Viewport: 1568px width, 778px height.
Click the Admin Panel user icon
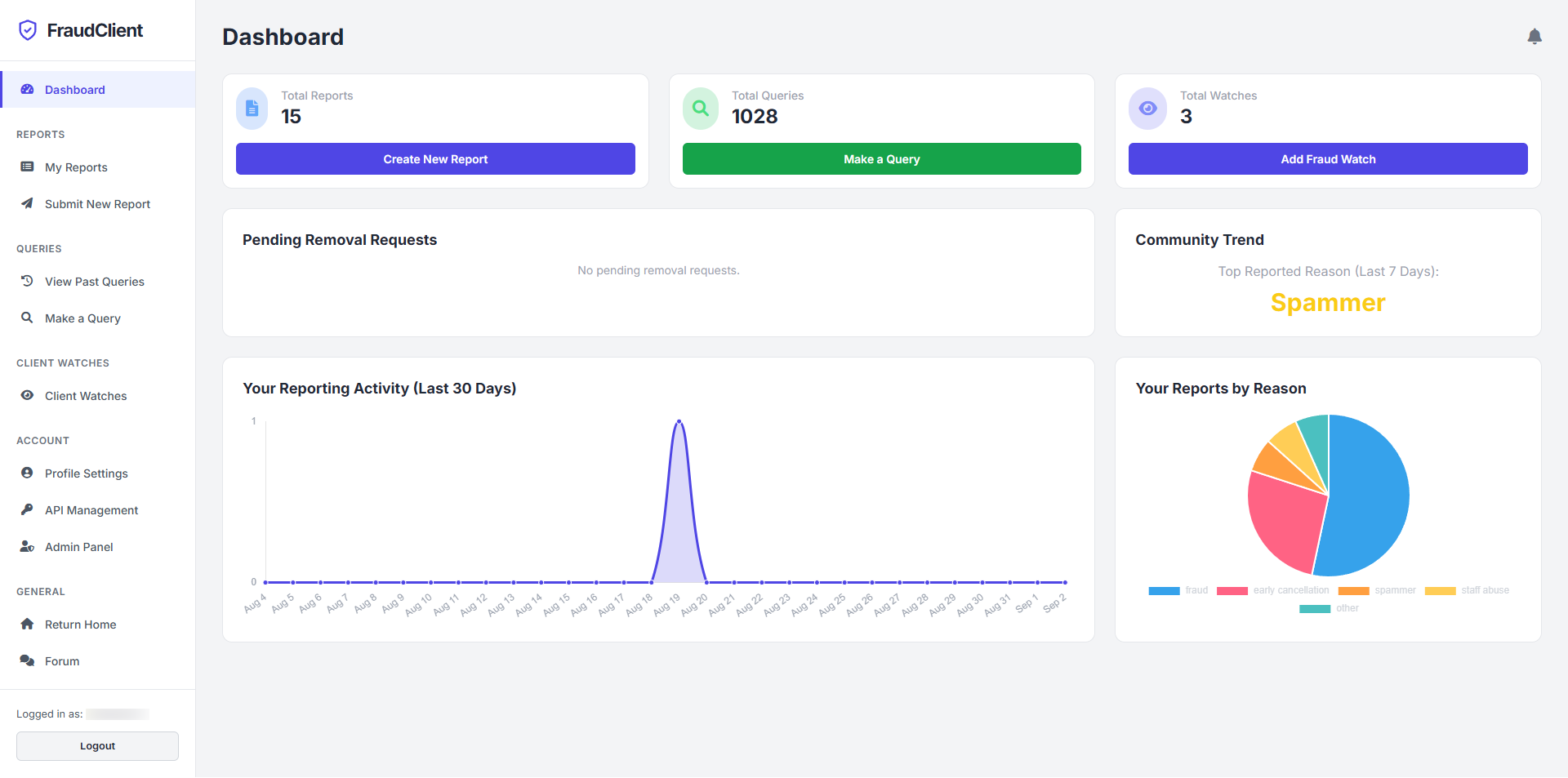click(27, 546)
